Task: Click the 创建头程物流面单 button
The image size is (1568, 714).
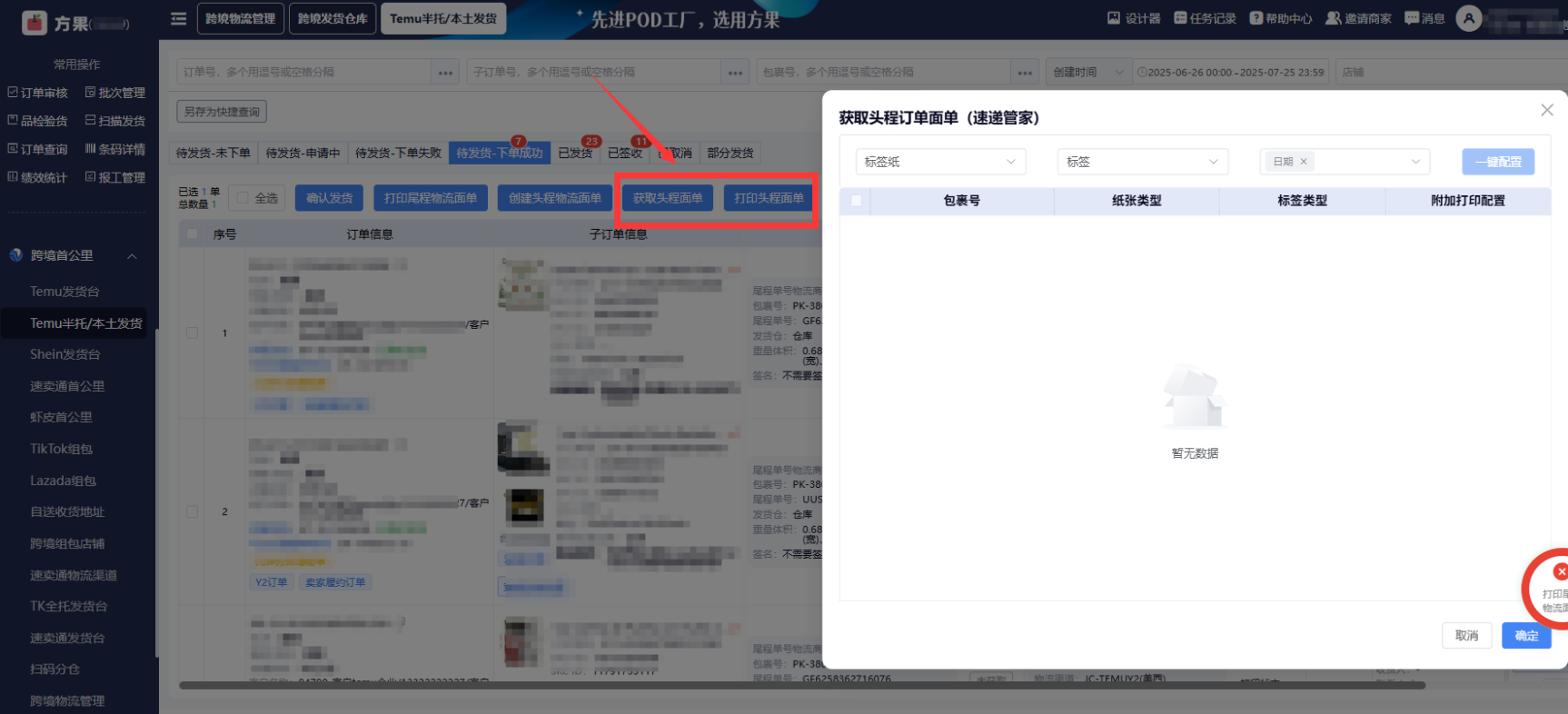Action: coord(555,198)
